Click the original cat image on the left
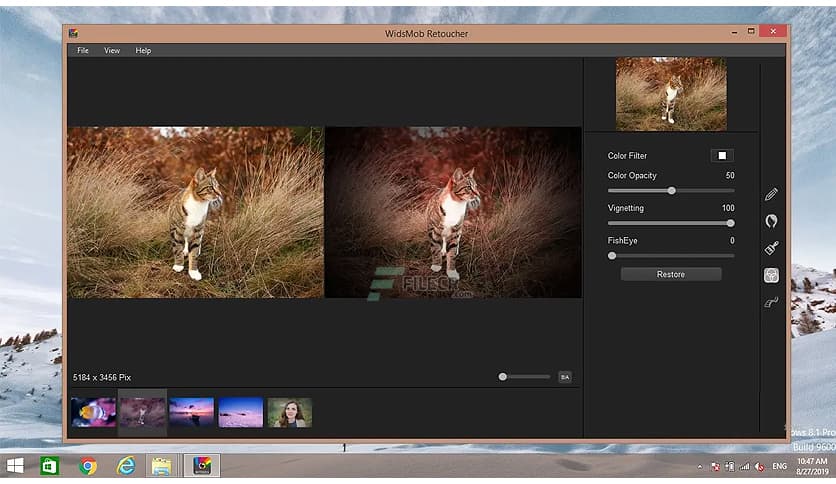 [x=195, y=212]
